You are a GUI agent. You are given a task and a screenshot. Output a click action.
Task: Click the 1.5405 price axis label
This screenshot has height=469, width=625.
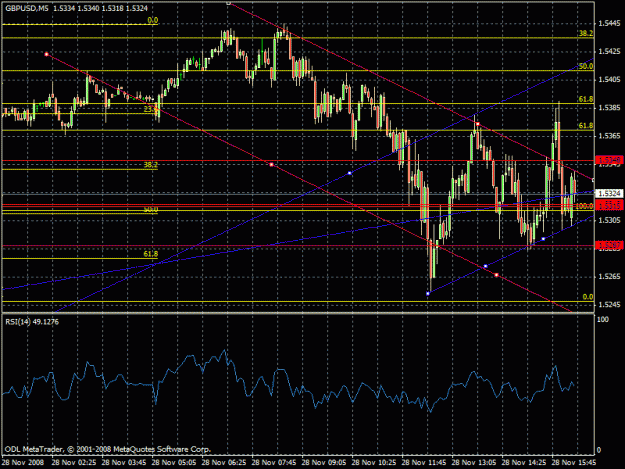(609, 80)
